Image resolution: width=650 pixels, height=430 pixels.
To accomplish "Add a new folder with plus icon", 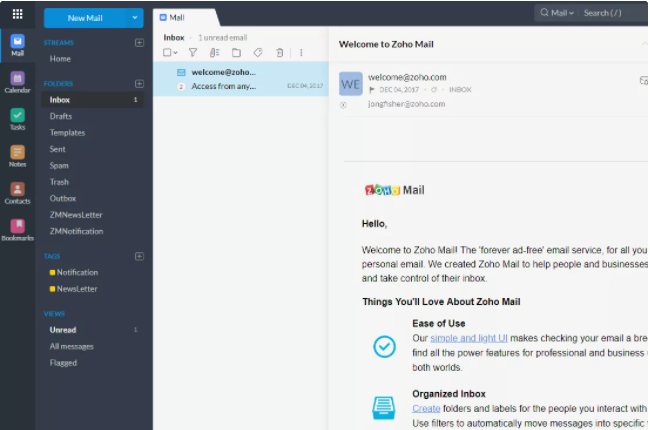I will [139, 84].
